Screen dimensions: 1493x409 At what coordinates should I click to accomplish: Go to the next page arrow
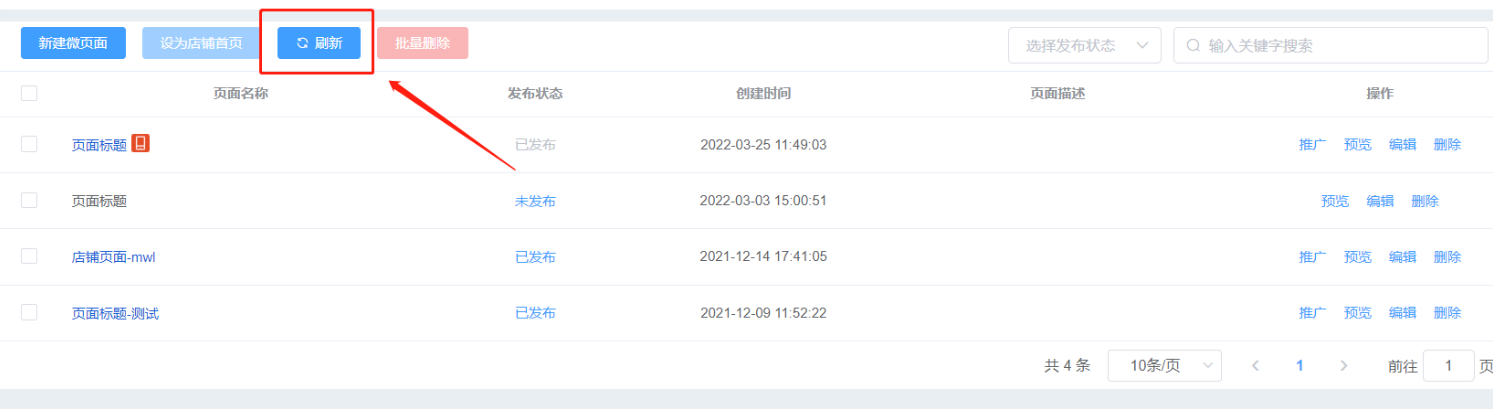pyautogui.click(x=1344, y=365)
